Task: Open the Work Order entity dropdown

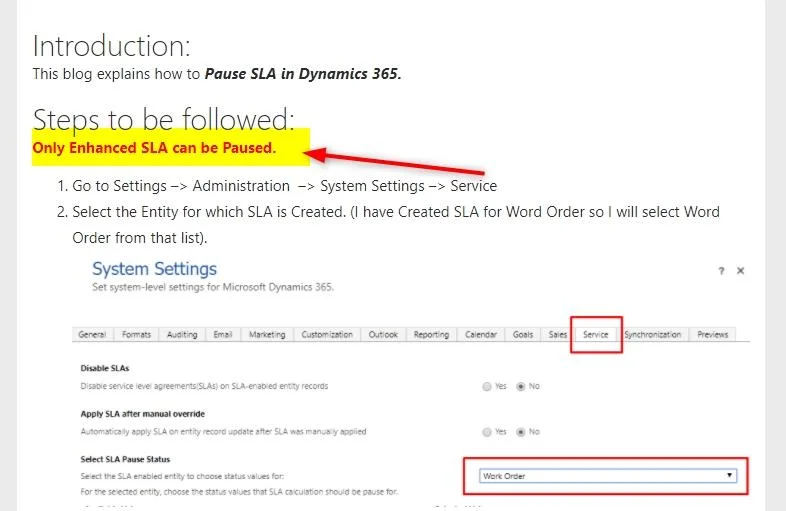Action: 608,476
